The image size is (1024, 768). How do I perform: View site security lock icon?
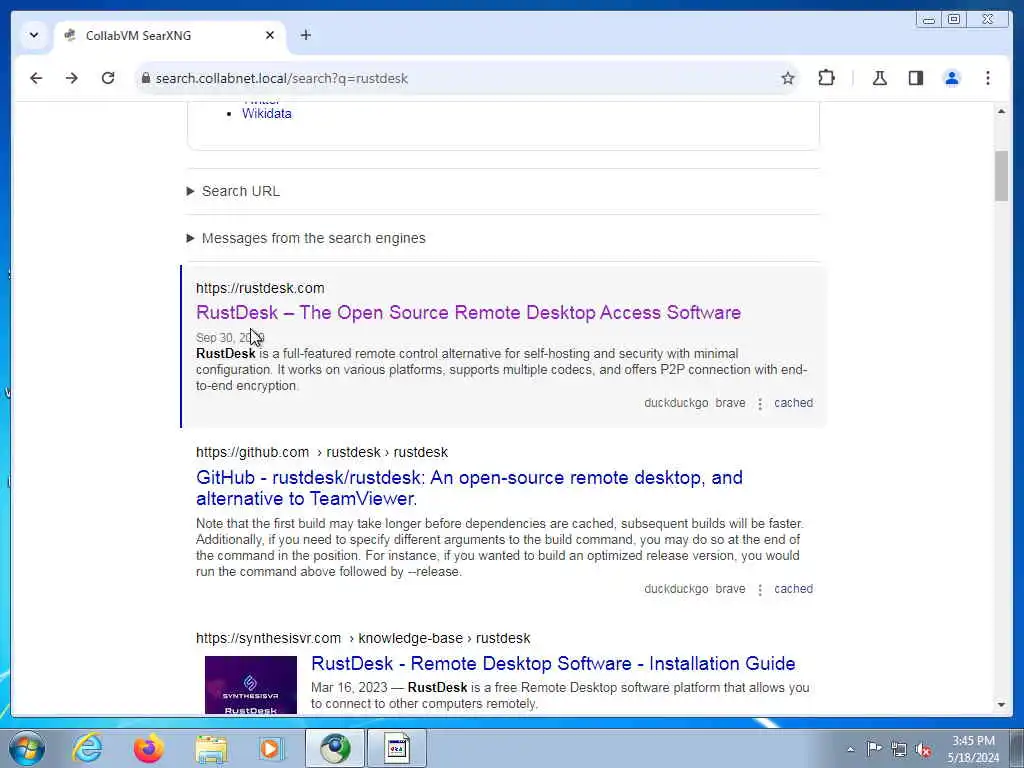click(146, 78)
